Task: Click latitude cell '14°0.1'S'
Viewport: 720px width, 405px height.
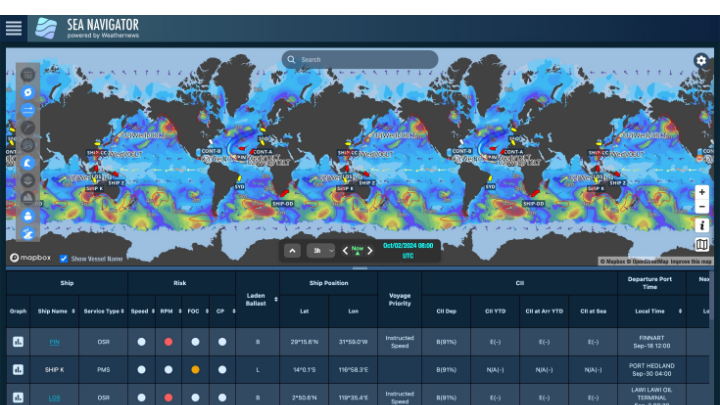Action: pos(304,370)
